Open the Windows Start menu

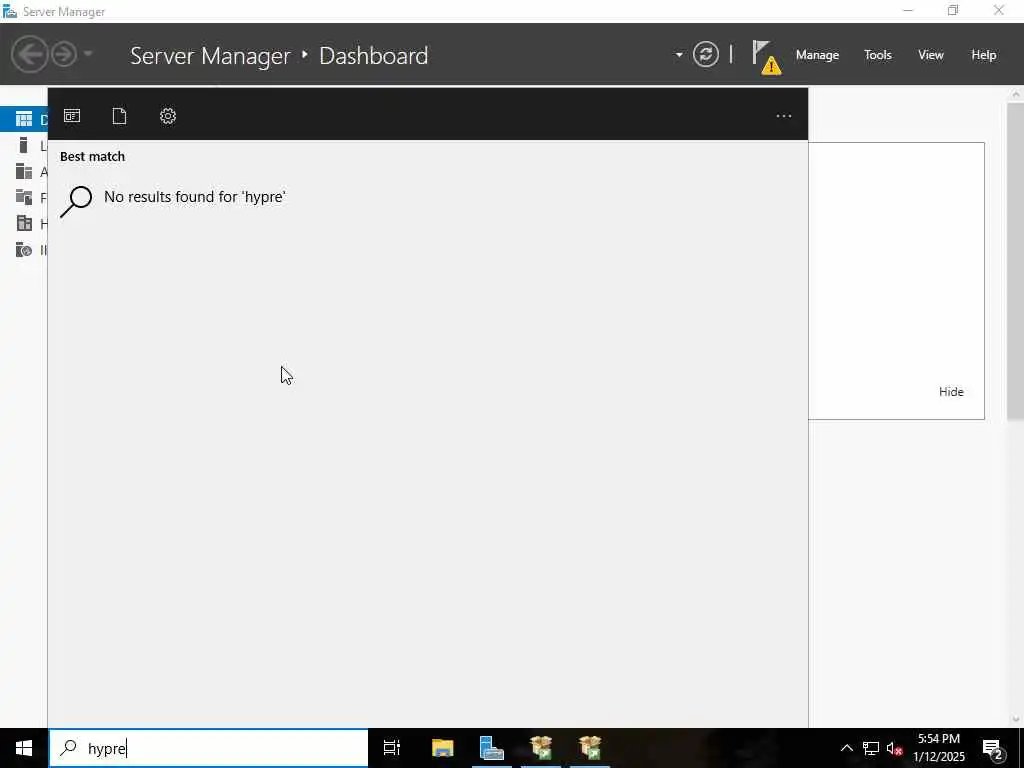(x=24, y=748)
